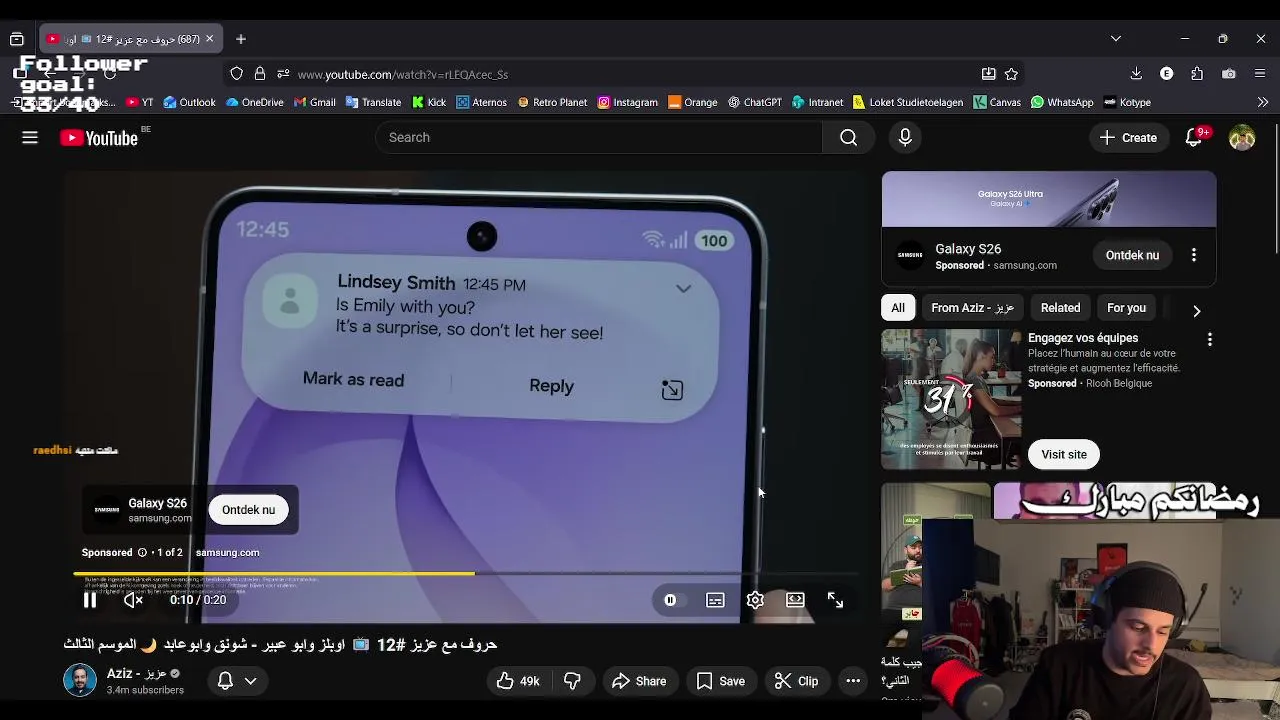This screenshot has height=720, width=1280.
Task: Open the Canvas bookmark
Action: pos(997,102)
